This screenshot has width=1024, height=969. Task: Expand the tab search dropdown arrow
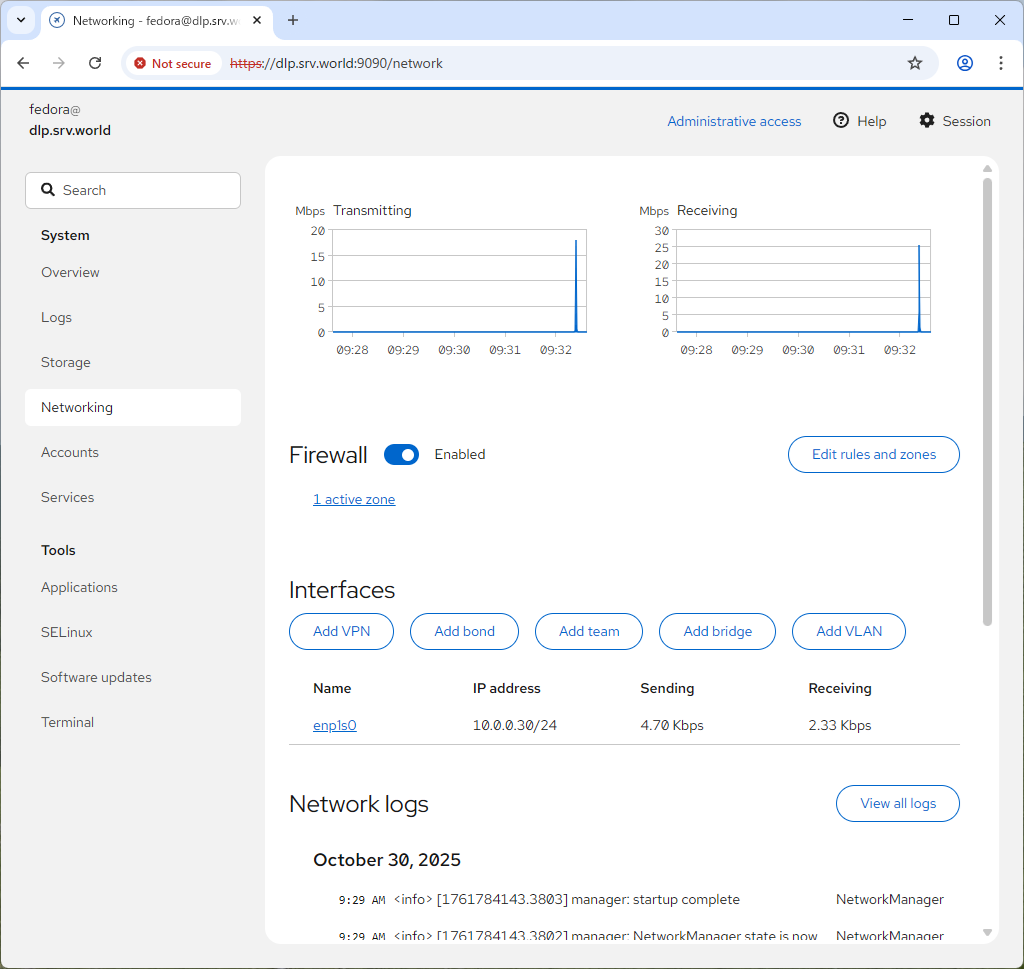pos(20,20)
